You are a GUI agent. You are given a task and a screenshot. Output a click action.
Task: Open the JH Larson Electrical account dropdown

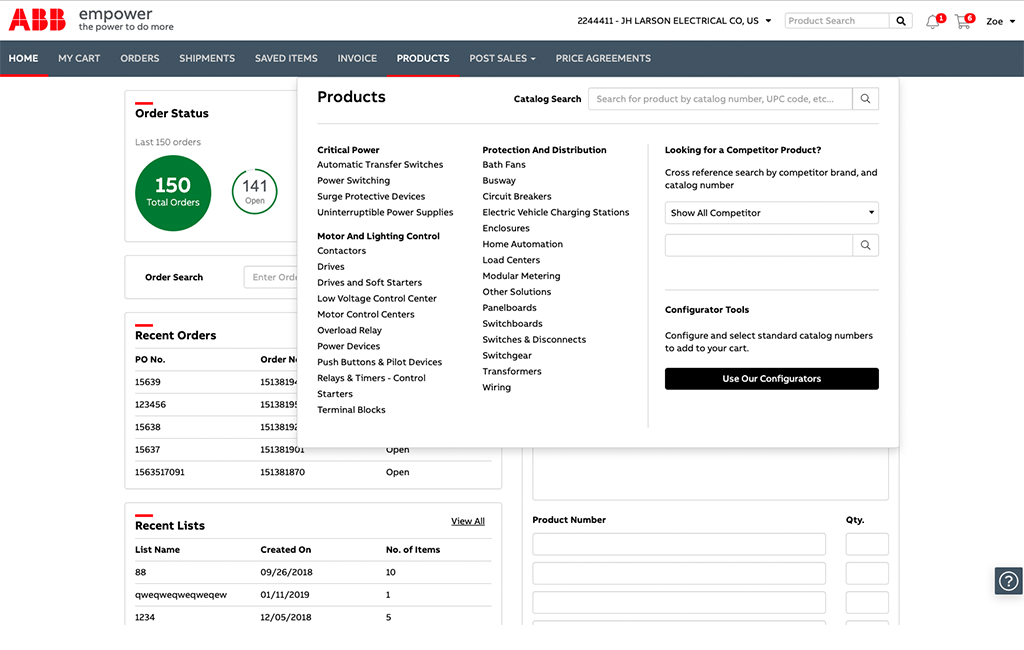pyautogui.click(x=674, y=21)
